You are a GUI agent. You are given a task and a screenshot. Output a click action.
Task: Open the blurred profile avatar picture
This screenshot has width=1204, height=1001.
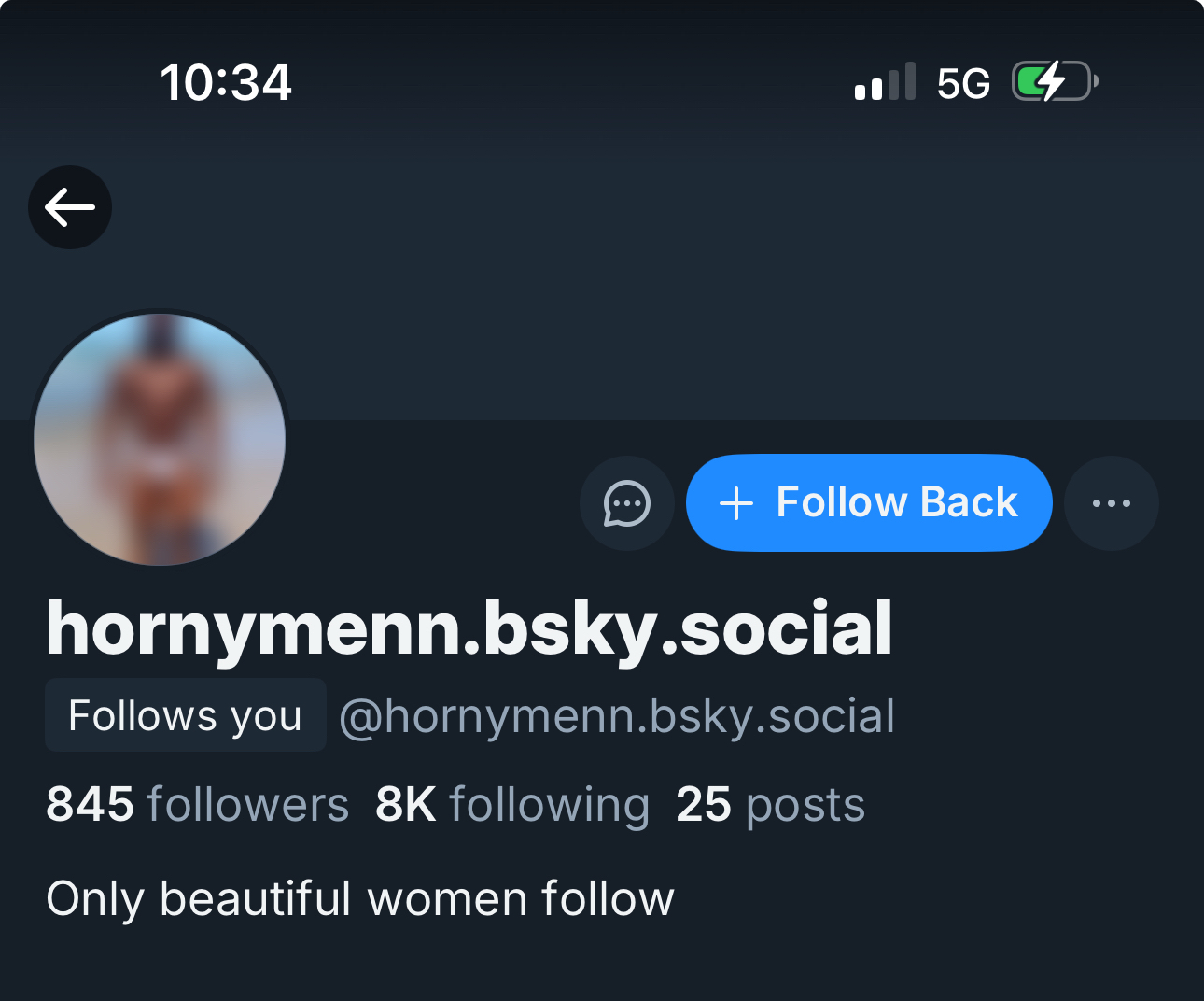[160, 440]
